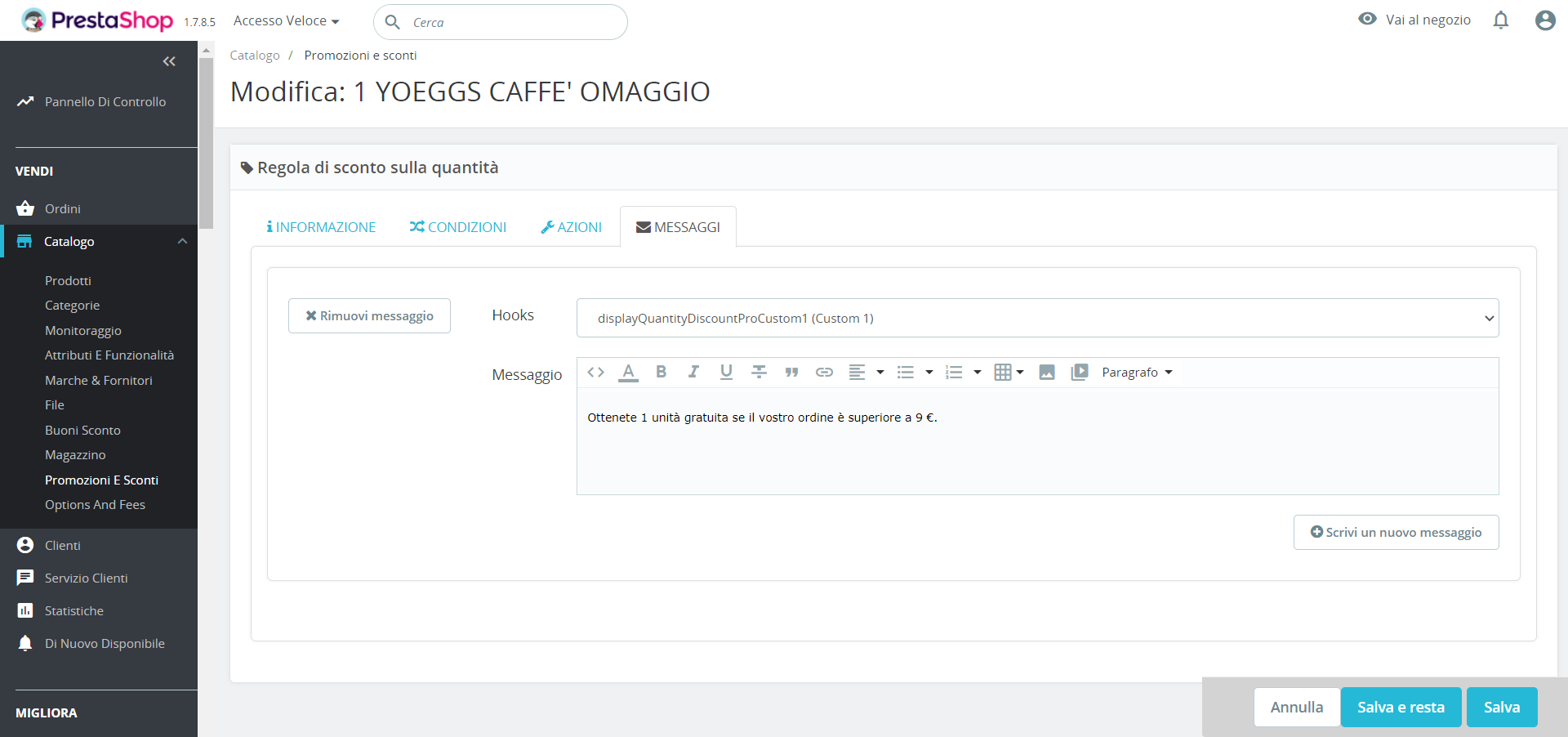Apply bold formatting in the message editor
Image resolution: width=1568 pixels, height=737 pixels.
pos(661,373)
